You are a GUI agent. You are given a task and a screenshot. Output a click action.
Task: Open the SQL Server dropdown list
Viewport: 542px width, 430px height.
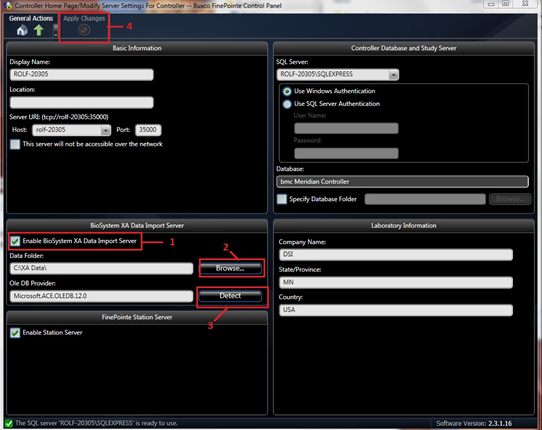click(x=393, y=74)
